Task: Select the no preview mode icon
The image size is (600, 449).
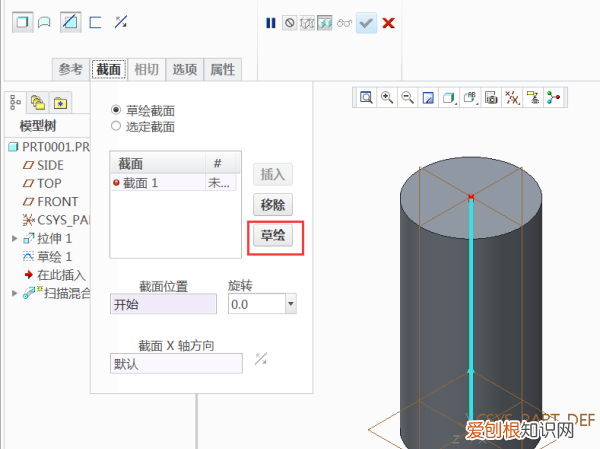Action: click(x=290, y=23)
